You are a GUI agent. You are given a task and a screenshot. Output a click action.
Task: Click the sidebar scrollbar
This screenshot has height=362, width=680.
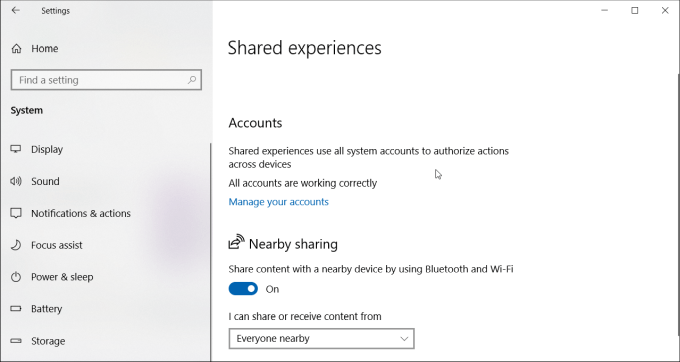pyautogui.click(x=211, y=251)
